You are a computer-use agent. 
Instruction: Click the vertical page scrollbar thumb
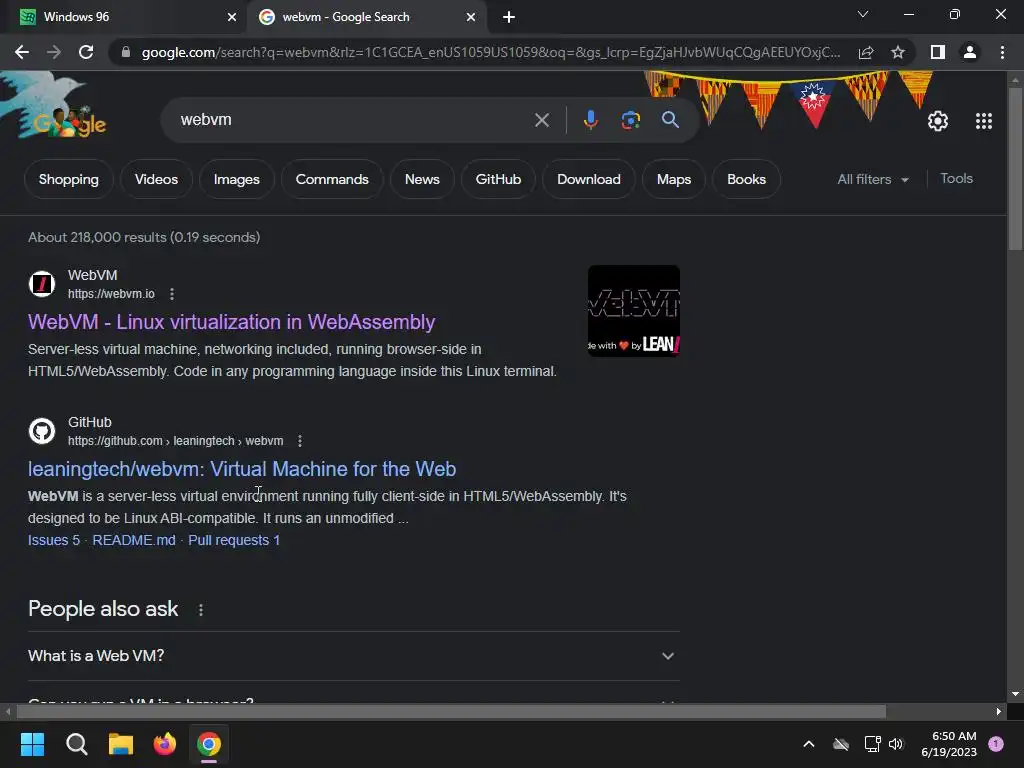pyautogui.click(x=1015, y=167)
